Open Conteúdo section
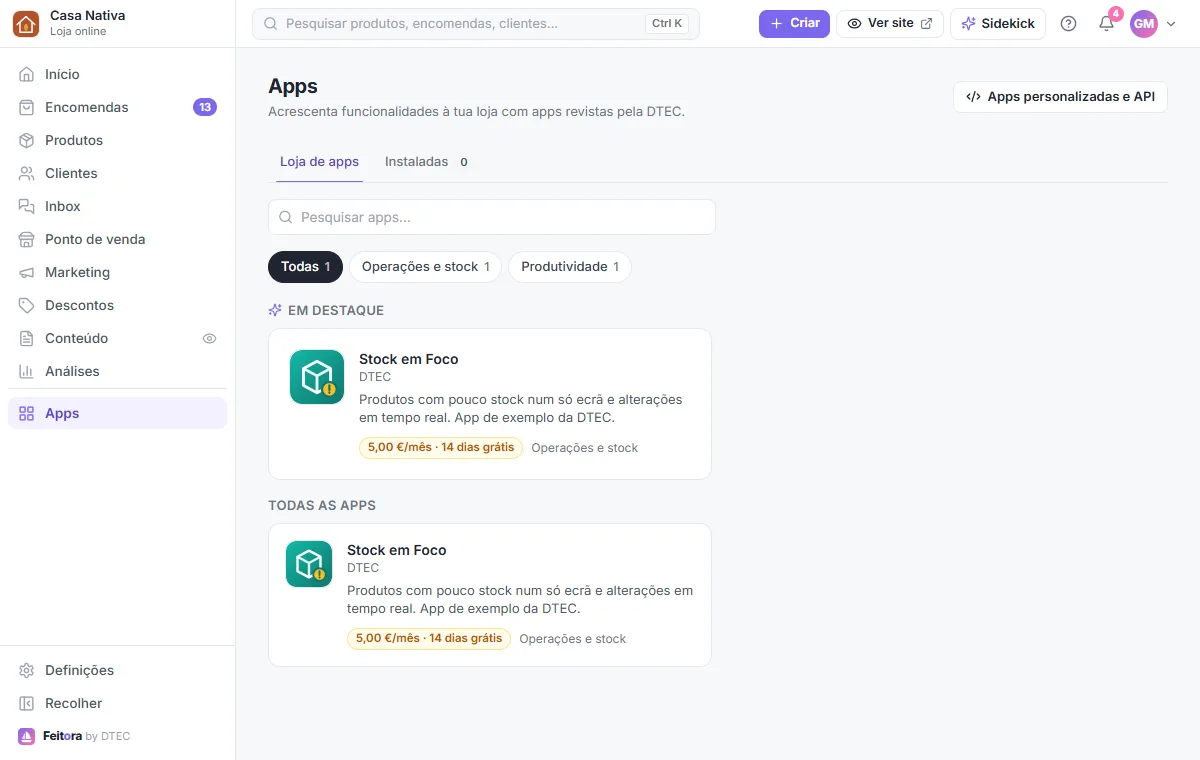Image resolution: width=1200 pixels, height=760 pixels. (x=117, y=338)
